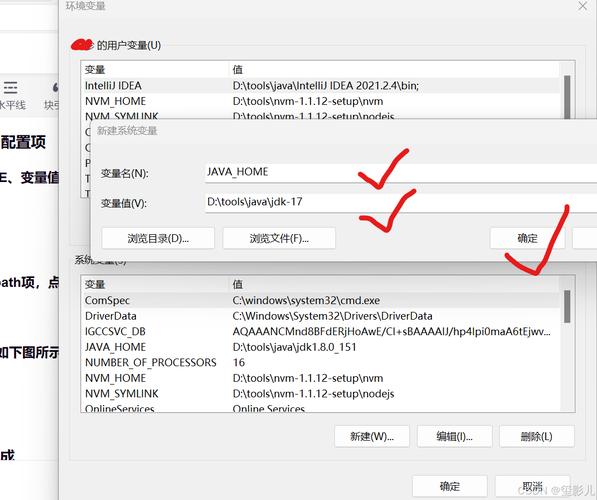This screenshot has height=500, width=597.
Task: Click the variable name field containing JAVA_HOME
Action: click(x=401, y=173)
